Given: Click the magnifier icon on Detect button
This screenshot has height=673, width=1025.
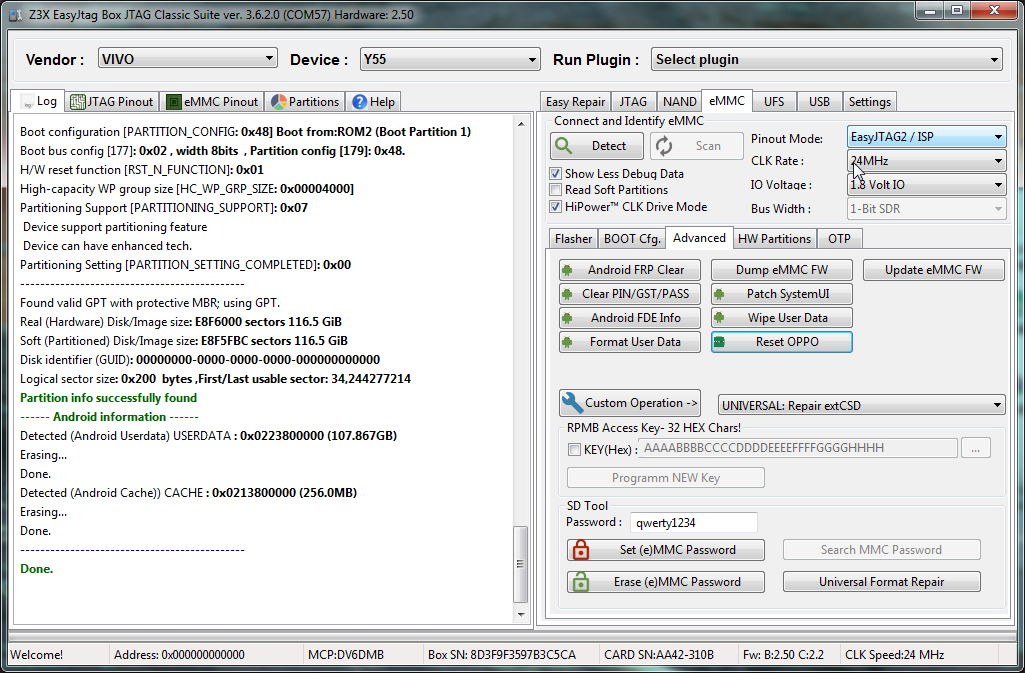Looking at the screenshot, I should [x=564, y=146].
